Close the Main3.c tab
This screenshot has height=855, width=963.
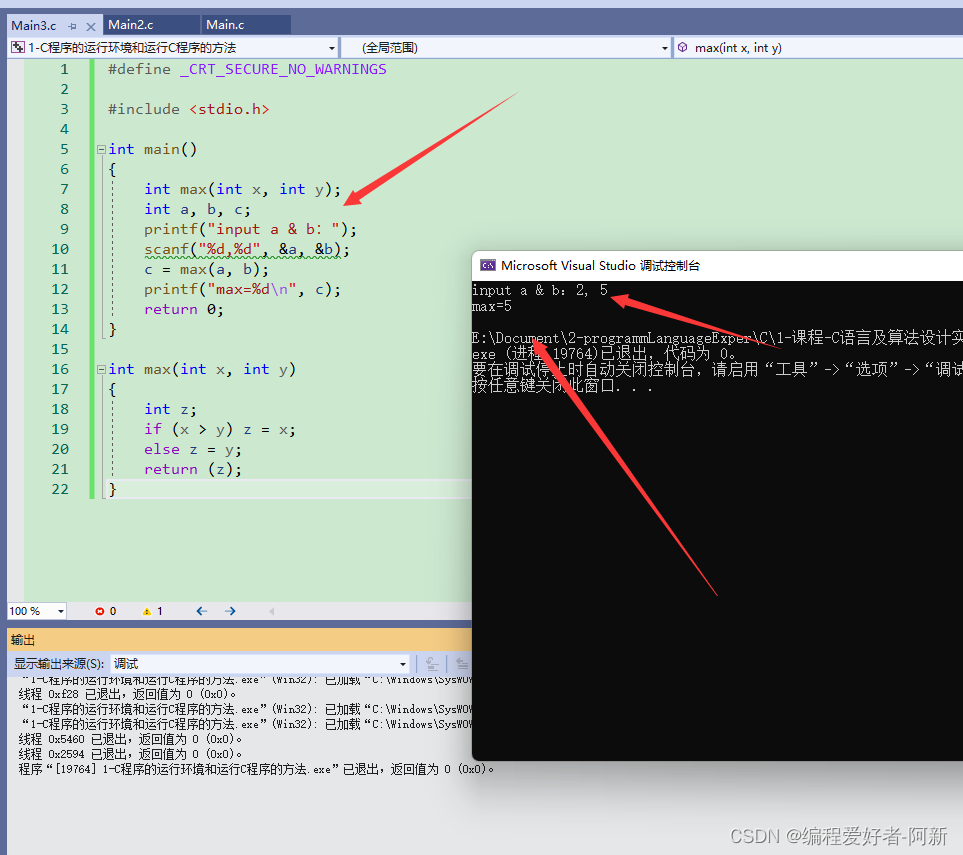(x=91, y=26)
